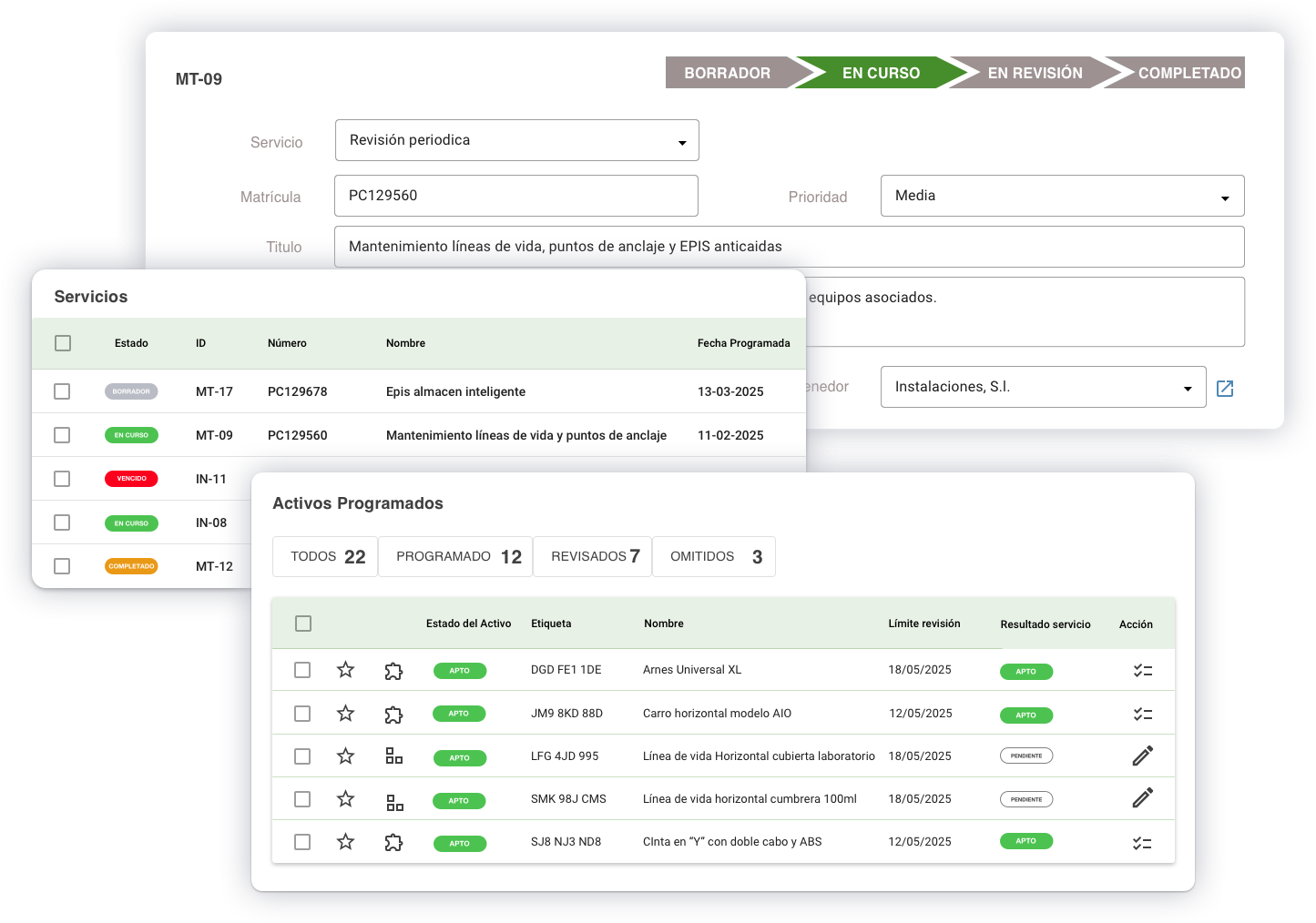The image size is (1316, 923).
Task: Star the CInta en Y asset row
Action: coord(345,842)
